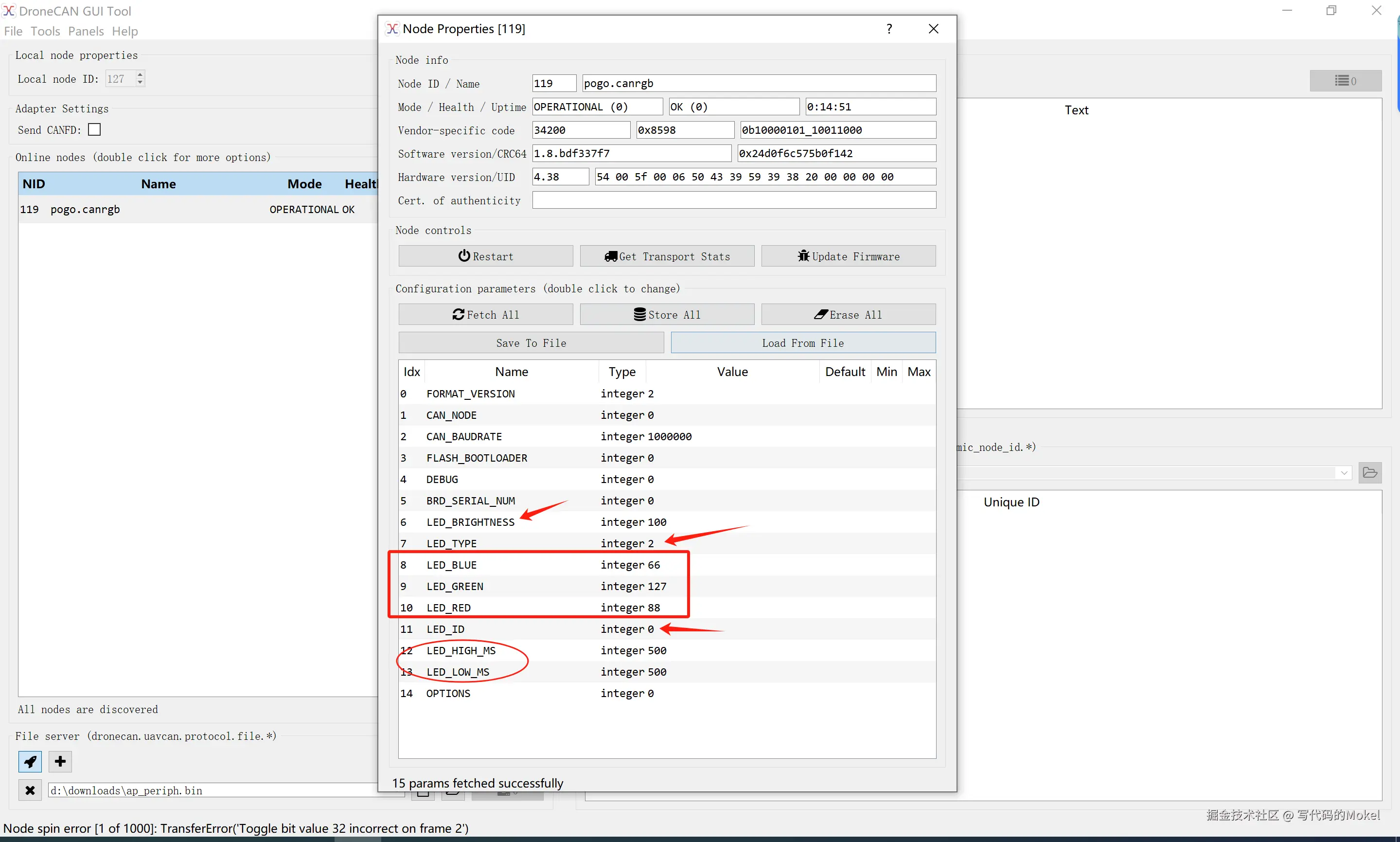1400x842 pixels.
Task: Click the rocket icon to launch file server
Action: 30,761
